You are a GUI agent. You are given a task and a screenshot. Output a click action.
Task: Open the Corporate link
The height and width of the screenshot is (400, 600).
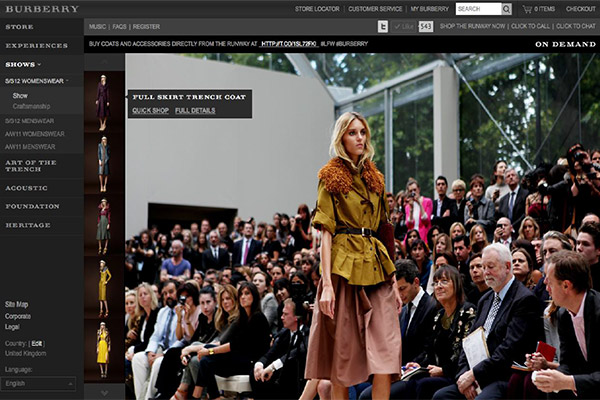coord(18,317)
